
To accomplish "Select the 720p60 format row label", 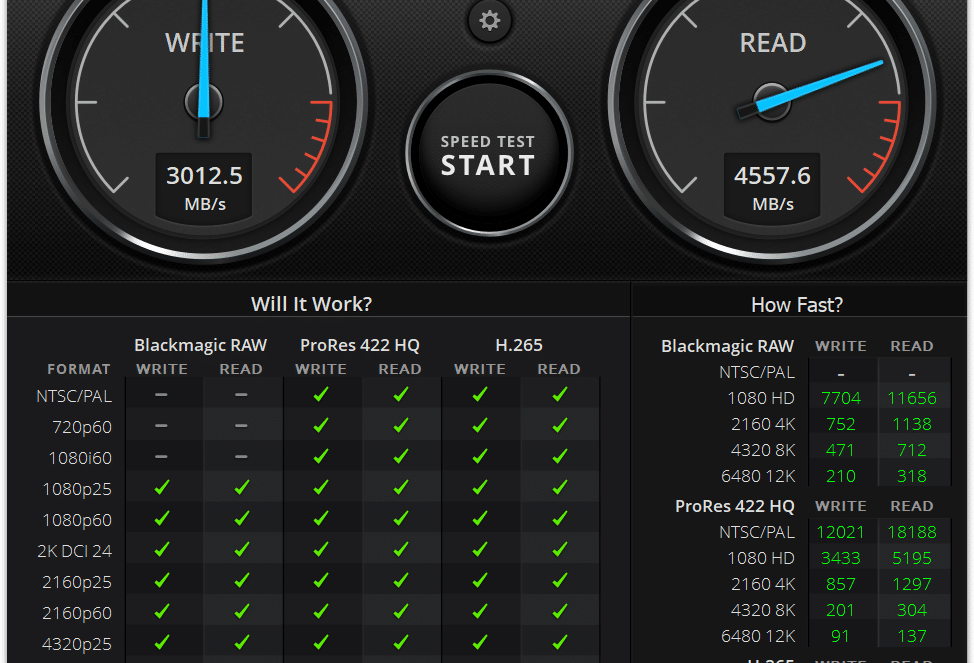I will [82, 428].
